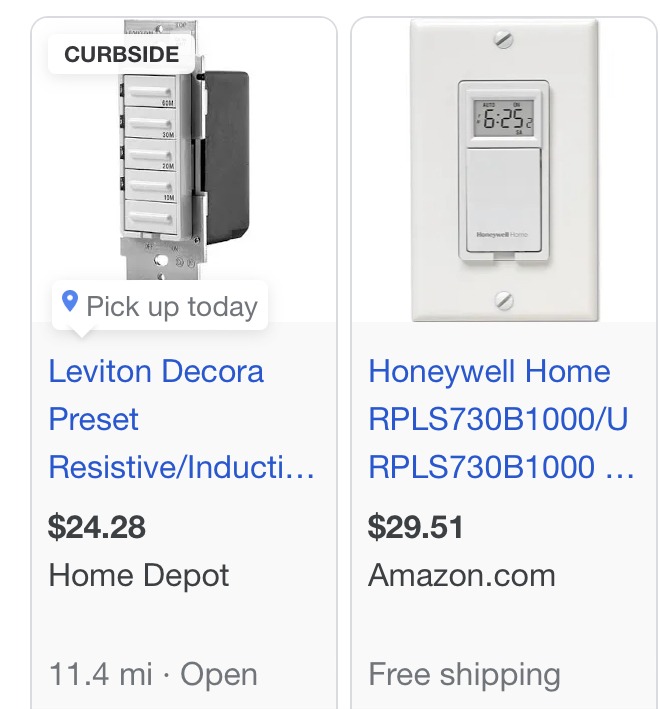
Task: Click the $24.28 price
Action: pos(97,527)
